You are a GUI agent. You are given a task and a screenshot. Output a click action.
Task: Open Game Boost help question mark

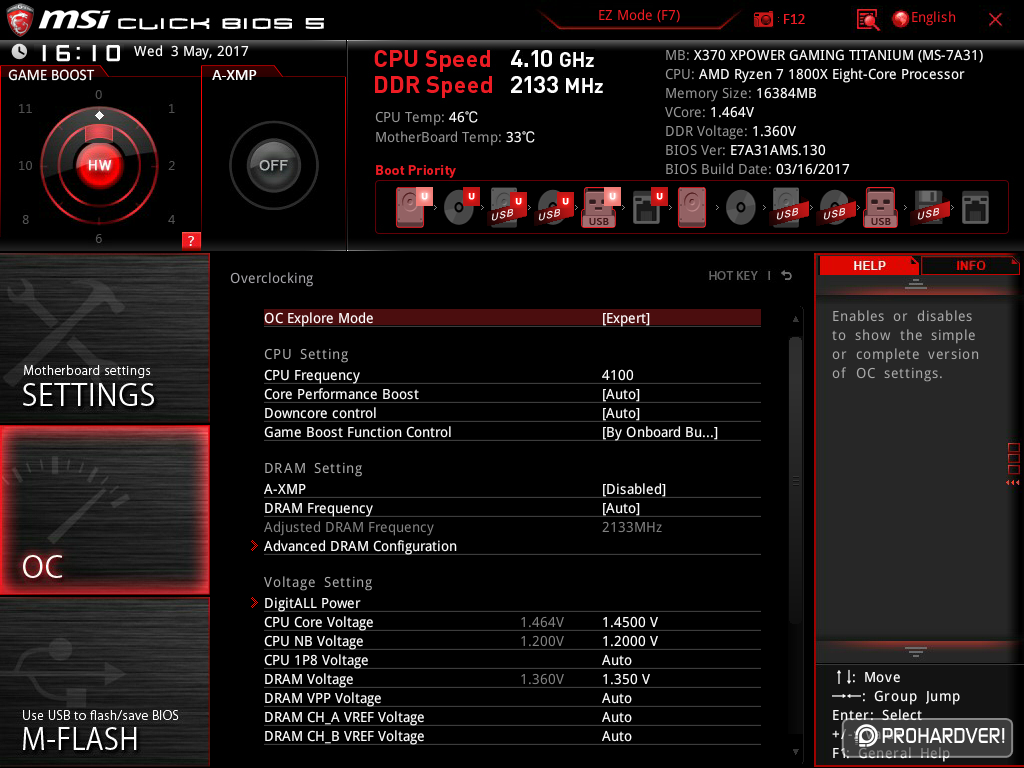(x=191, y=240)
